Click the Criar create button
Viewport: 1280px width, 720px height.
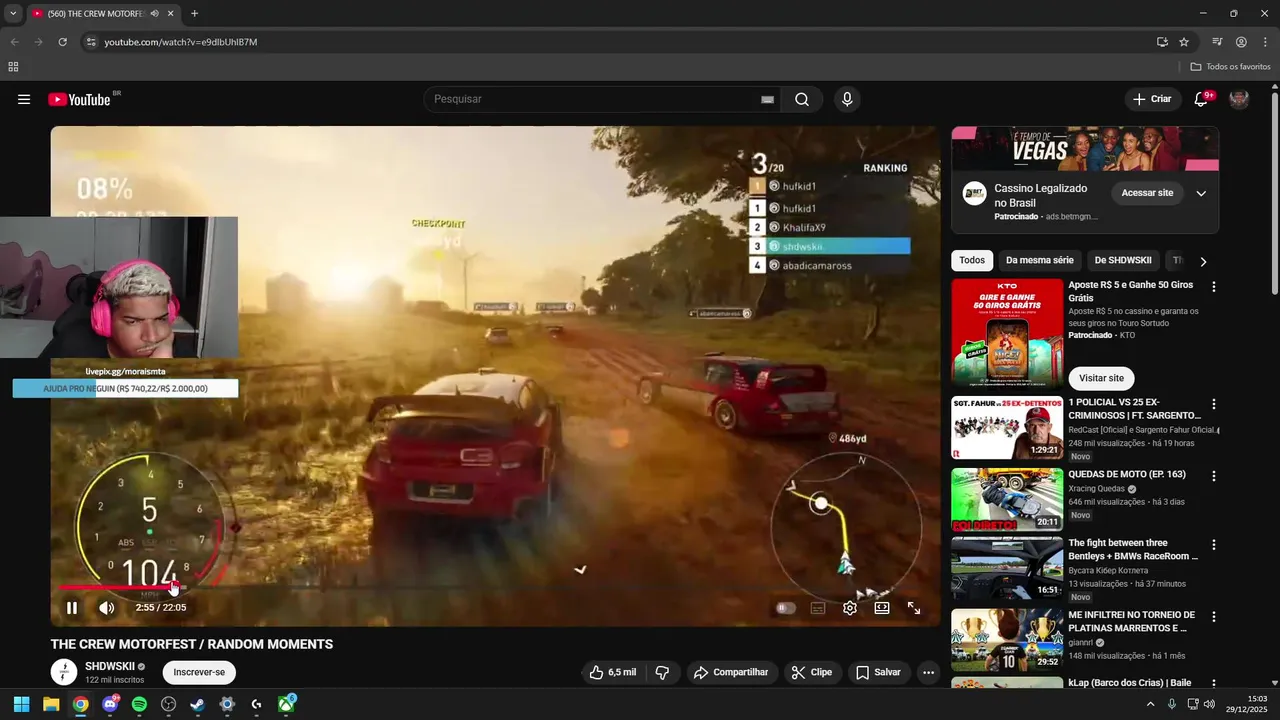click(1151, 99)
